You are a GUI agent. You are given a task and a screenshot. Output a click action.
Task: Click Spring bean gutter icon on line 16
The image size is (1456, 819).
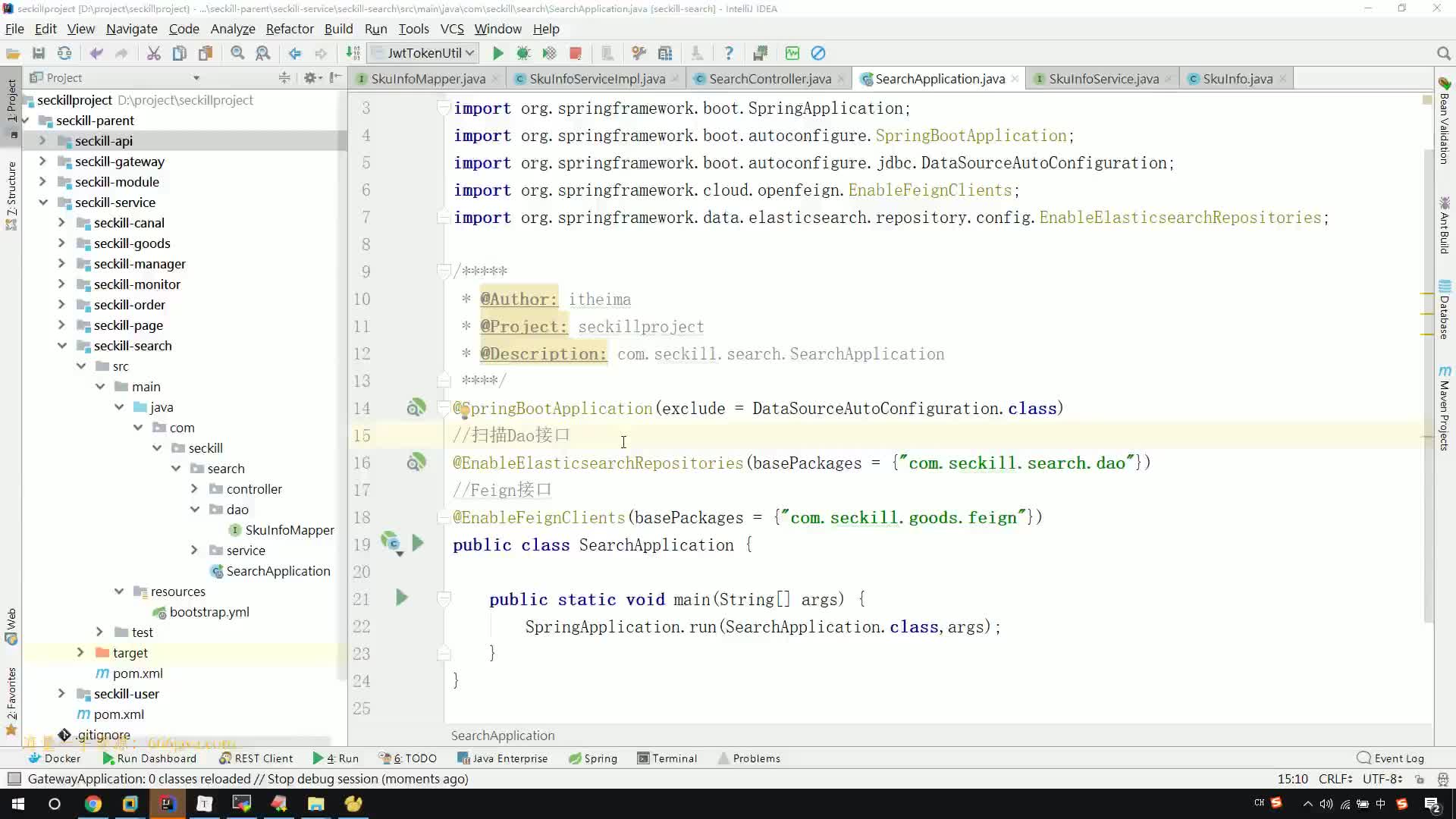pos(416,463)
